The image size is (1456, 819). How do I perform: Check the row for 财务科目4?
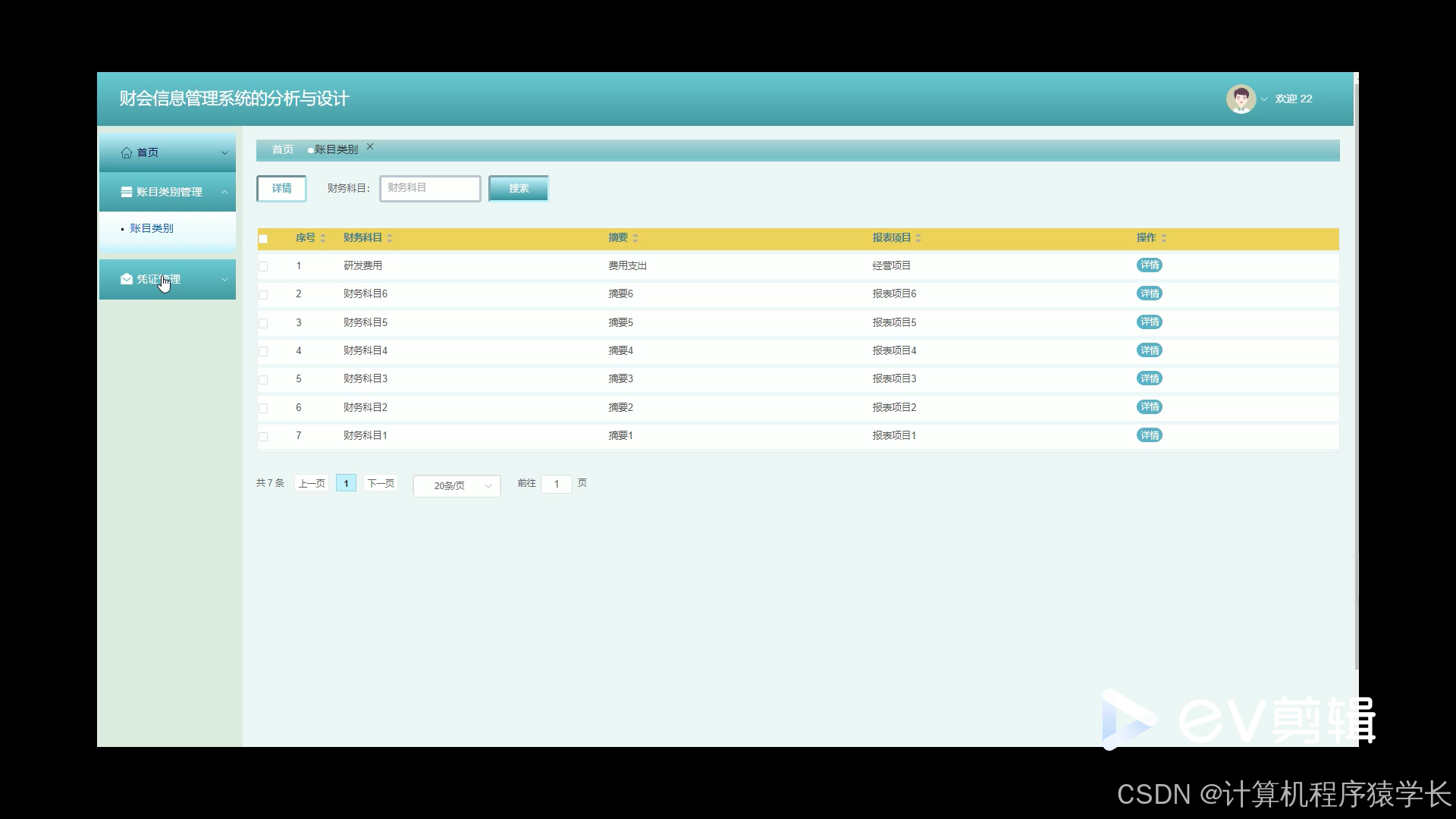(x=263, y=351)
